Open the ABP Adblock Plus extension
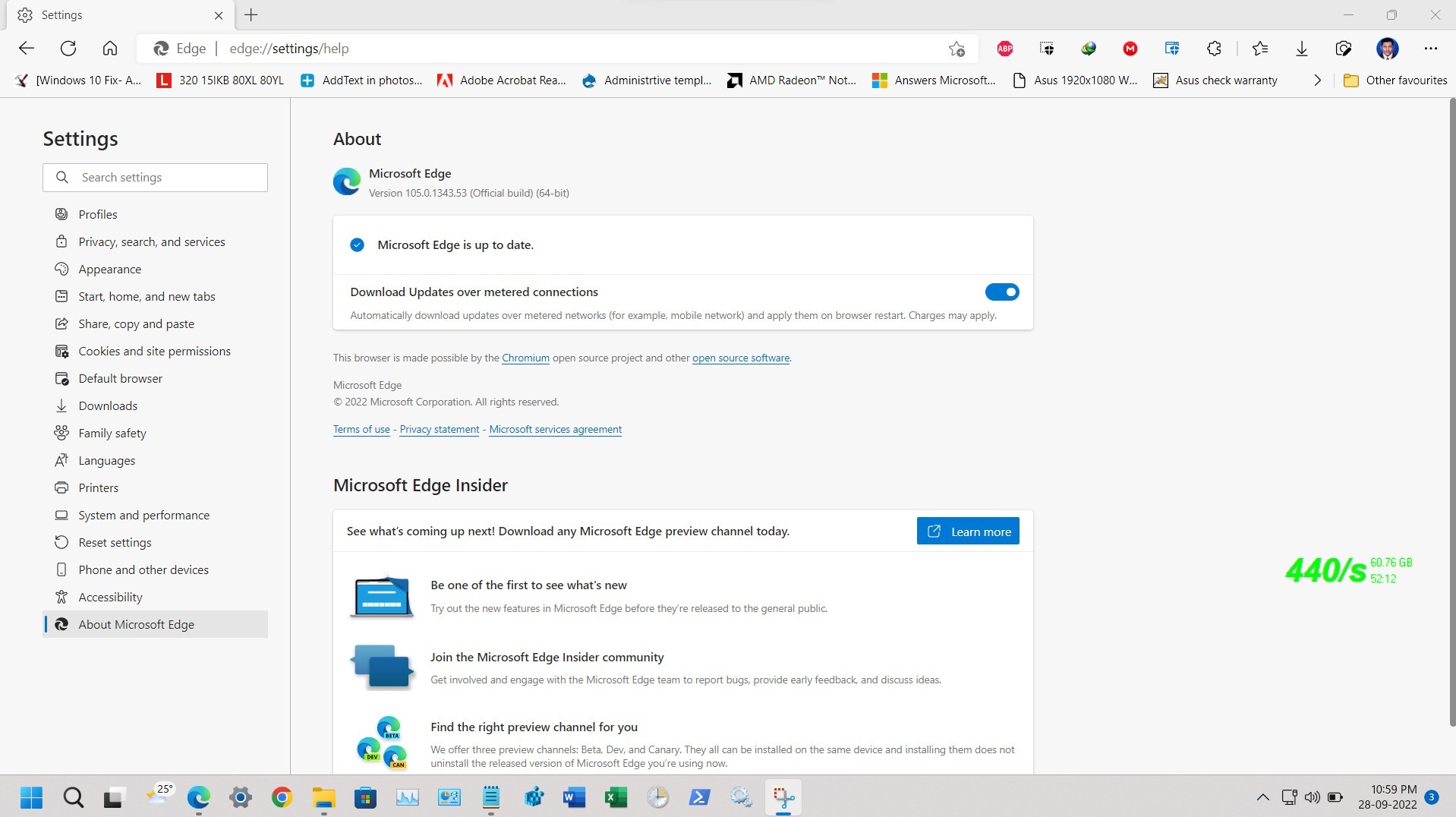 pos(1005,49)
